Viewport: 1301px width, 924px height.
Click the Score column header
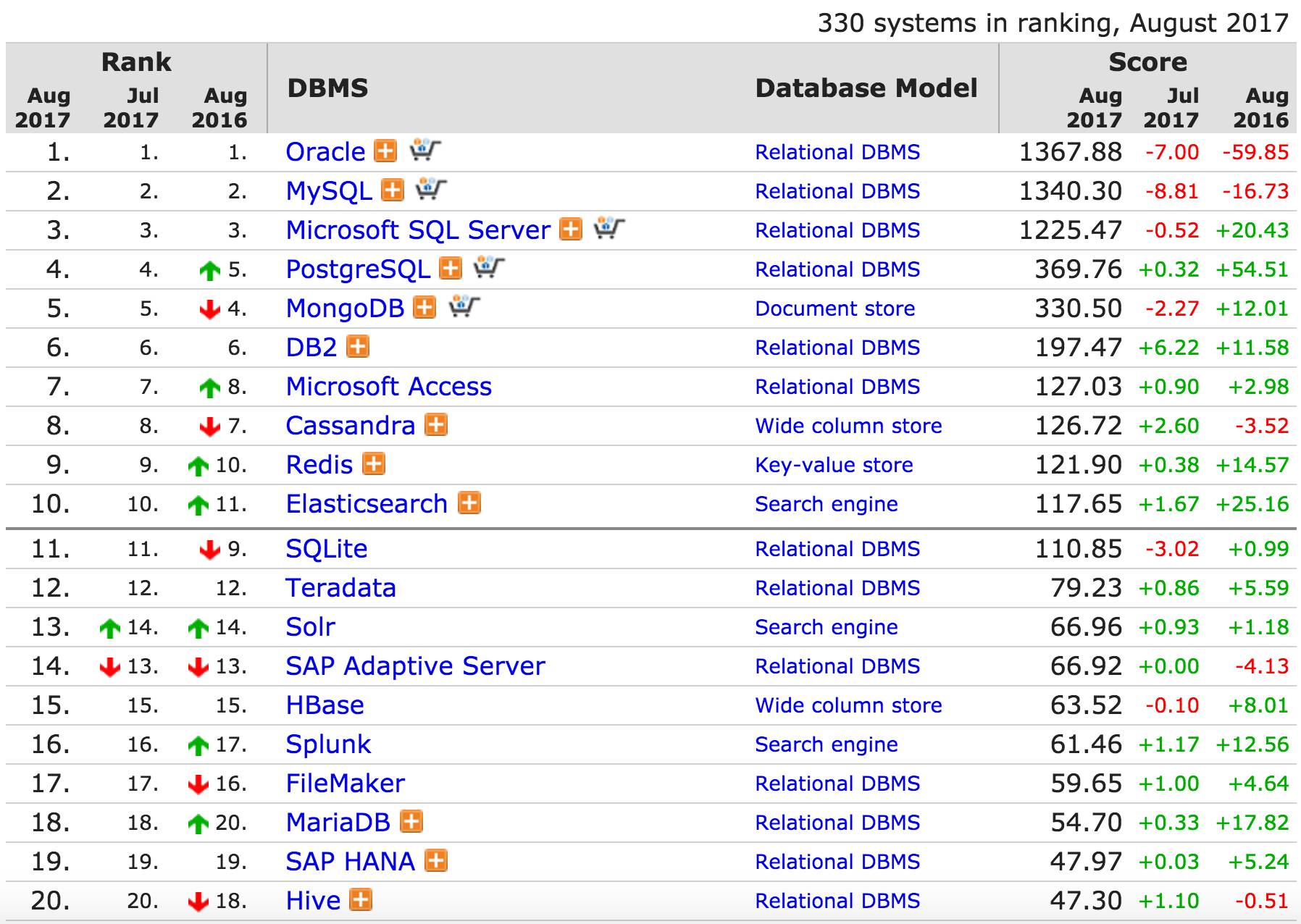(1148, 62)
